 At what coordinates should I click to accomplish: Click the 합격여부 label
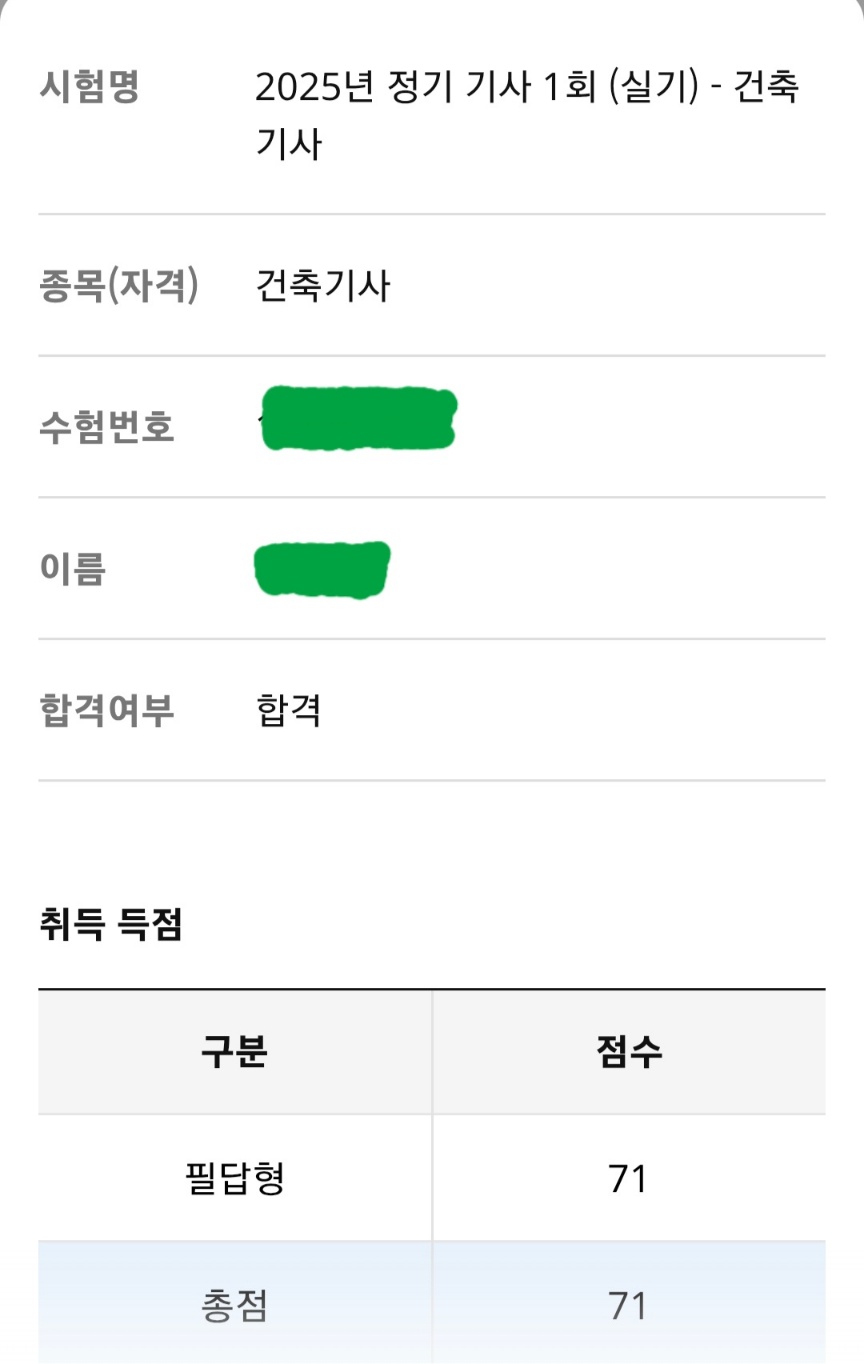point(106,711)
